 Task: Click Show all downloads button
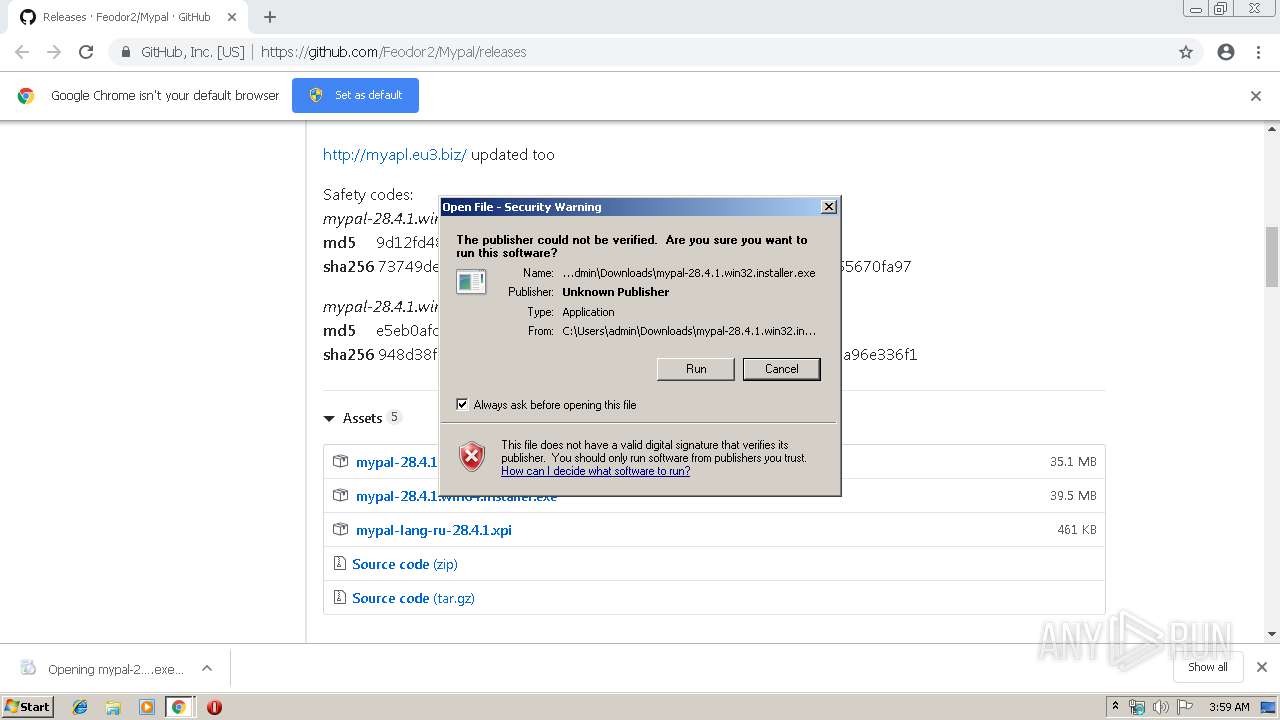[1208, 667]
